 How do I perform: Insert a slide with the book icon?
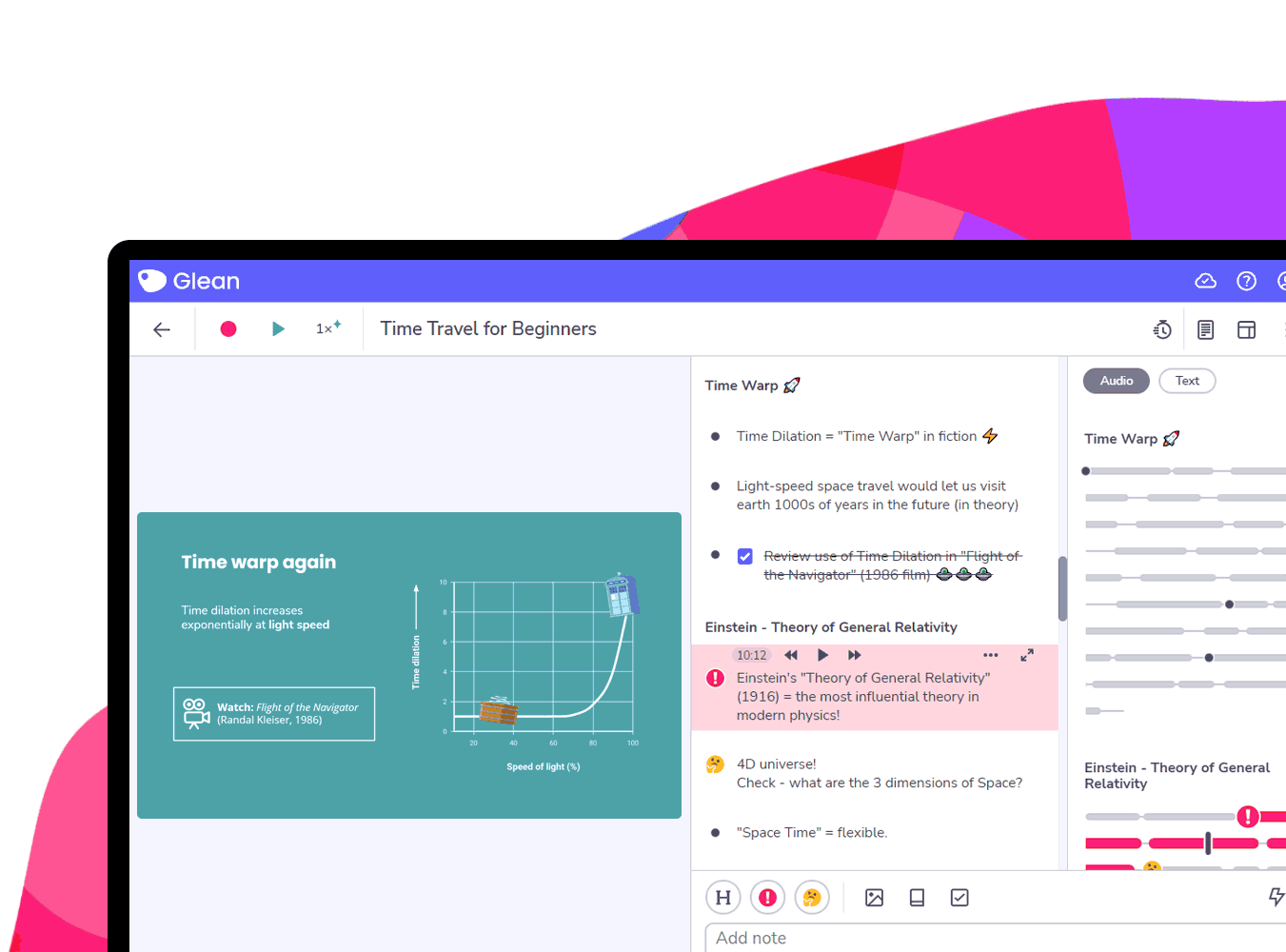coord(917,897)
